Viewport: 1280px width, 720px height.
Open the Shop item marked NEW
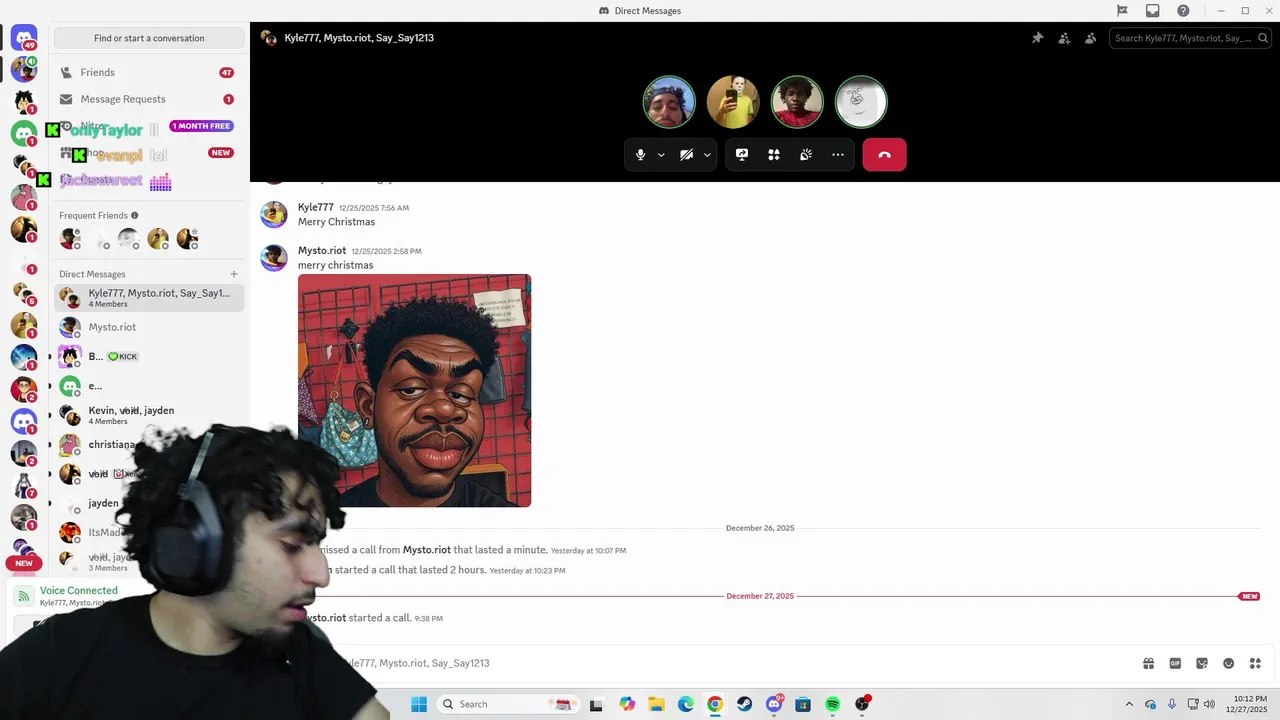(x=149, y=153)
